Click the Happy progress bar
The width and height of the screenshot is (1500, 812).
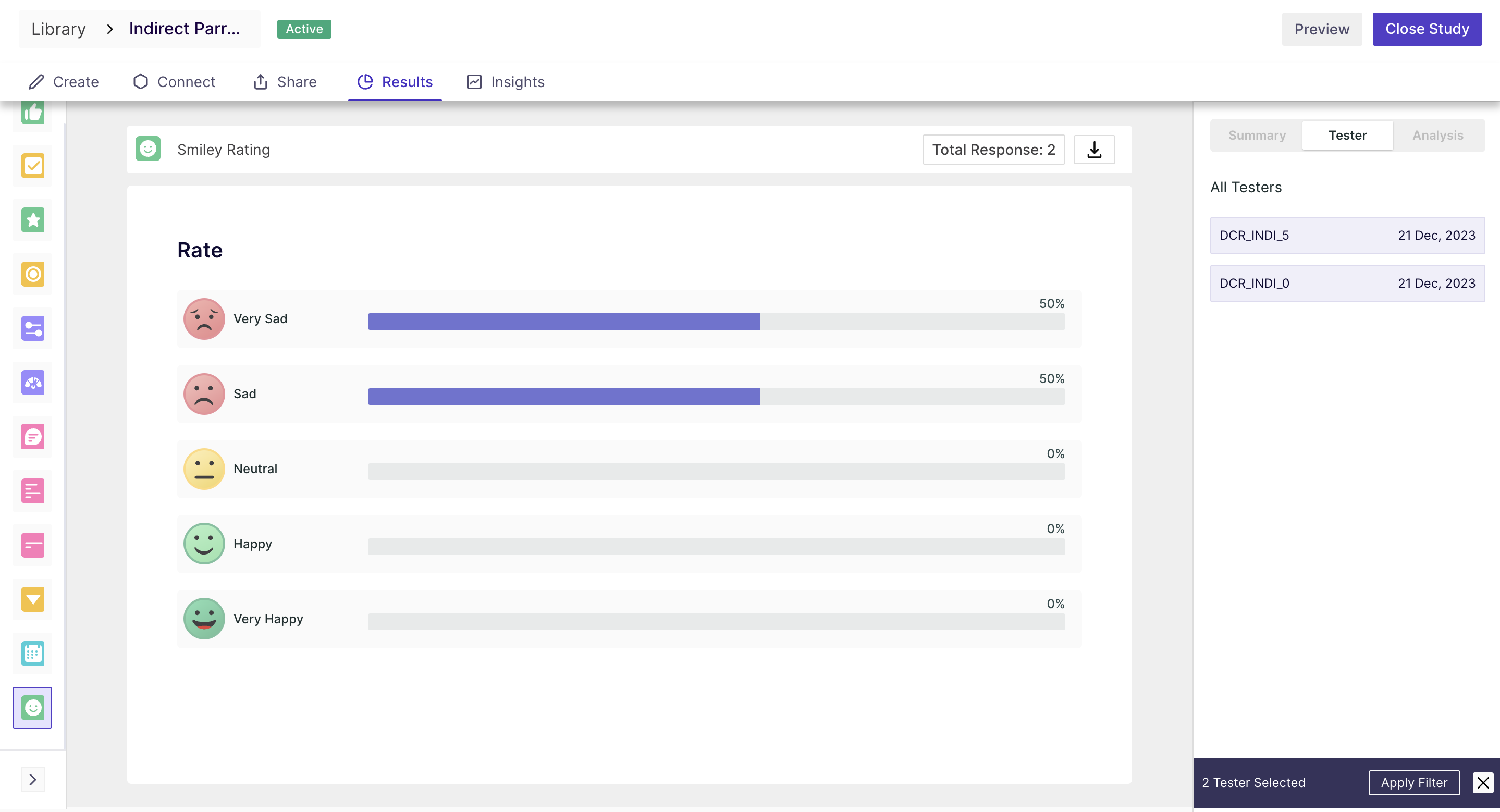point(716,547)
